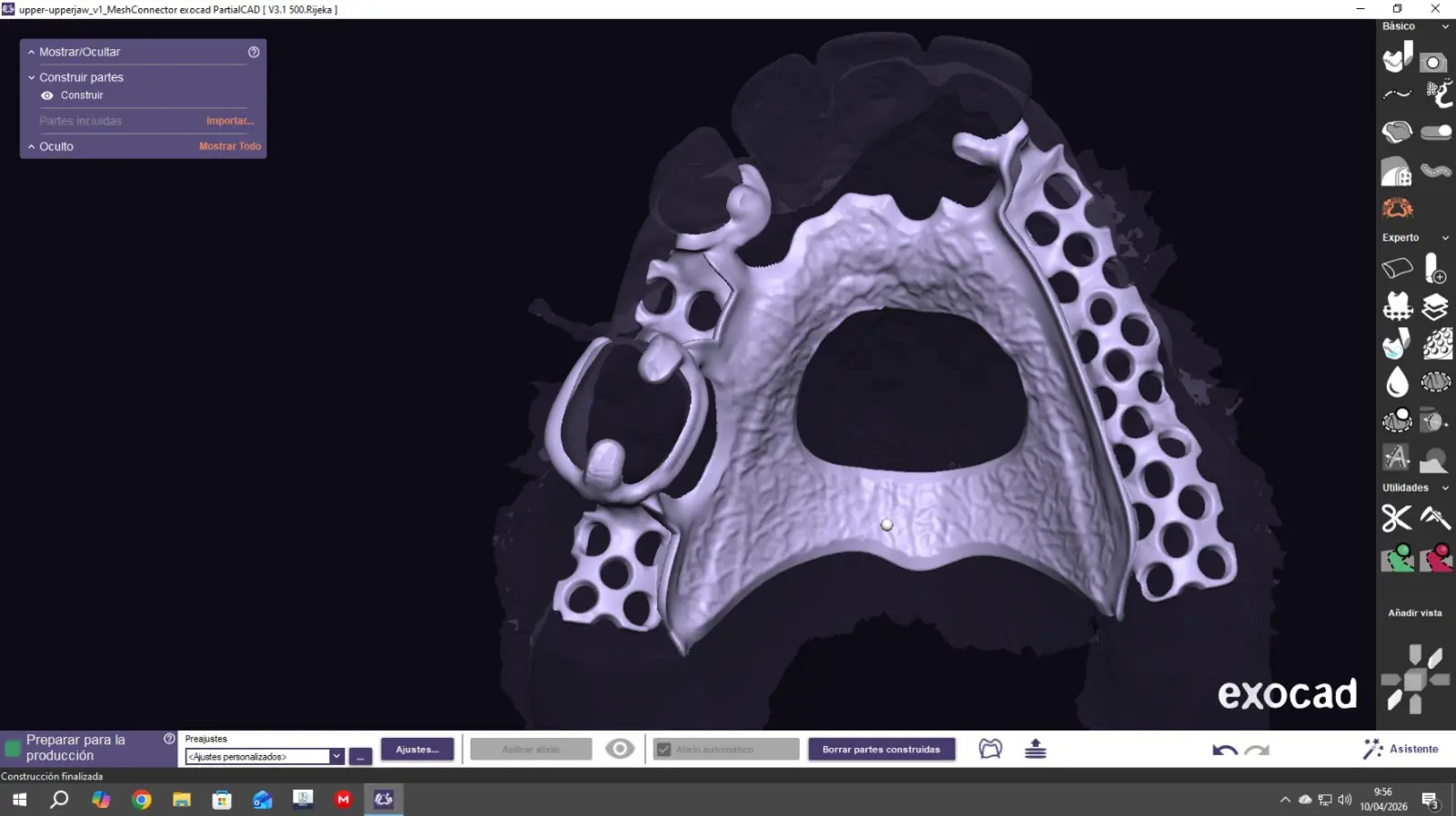Click the export stack icon in bottom bar
The height and width of the screenshot is (816, 1456).
pyautogui.click(x=1035, y=749)
